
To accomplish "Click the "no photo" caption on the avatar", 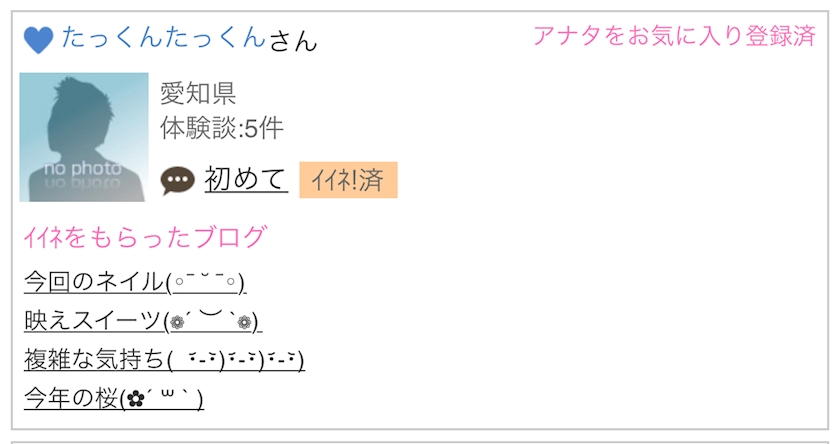I will coord(82,168).
